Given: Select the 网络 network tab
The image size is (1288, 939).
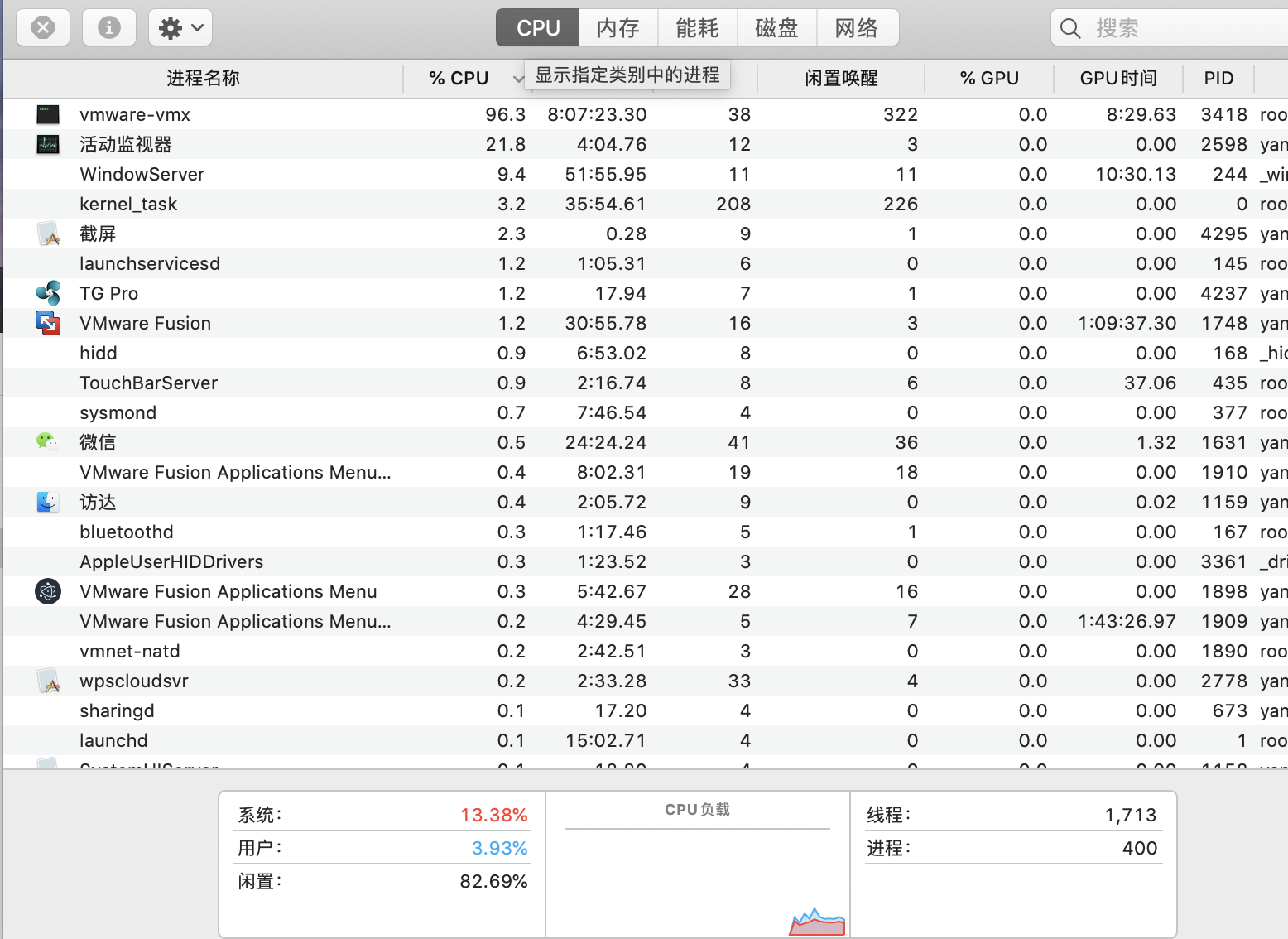Looking at the screenshot, I should tap(857, 28).
